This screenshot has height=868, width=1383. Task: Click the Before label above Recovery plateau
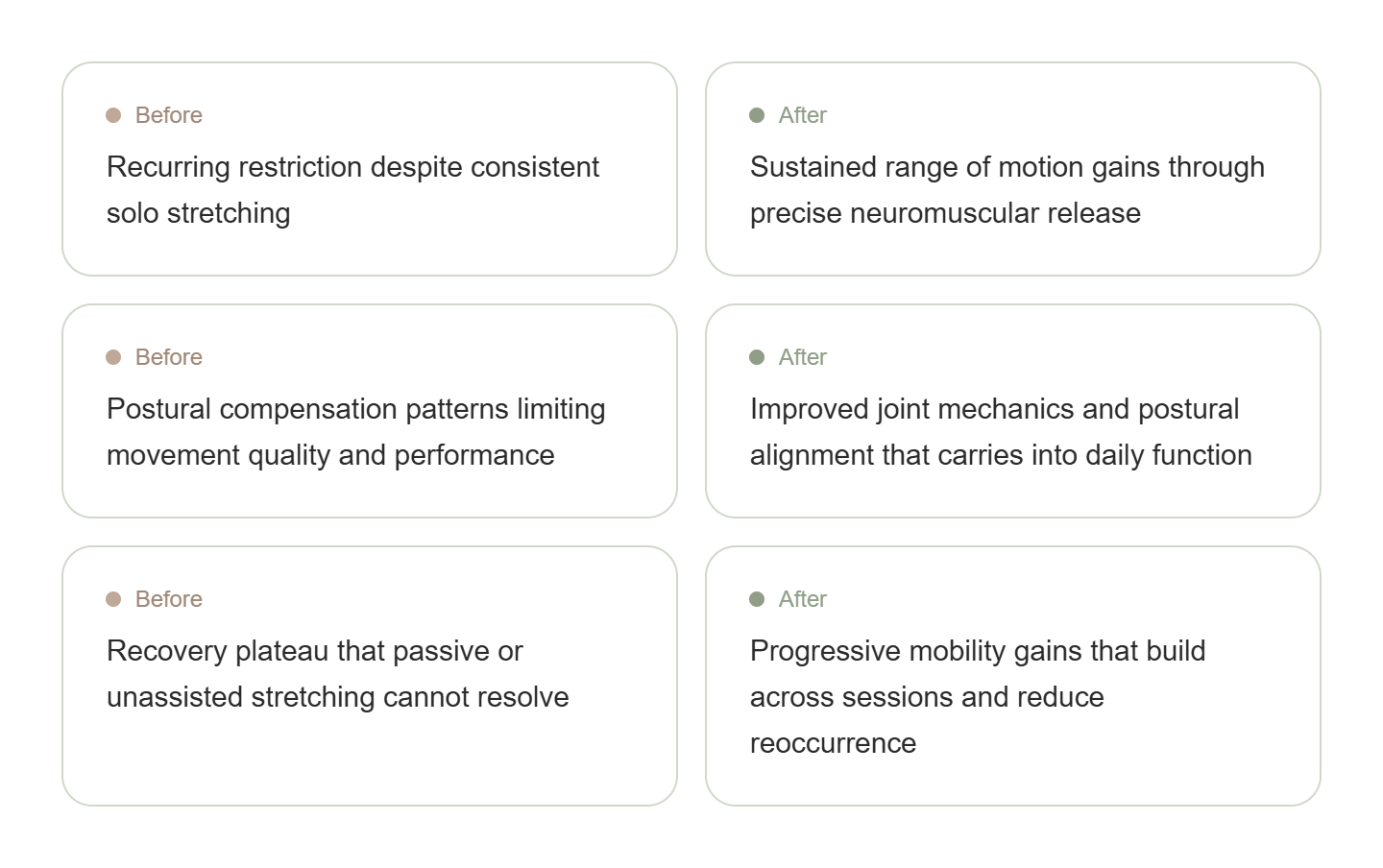click(169, 599)
